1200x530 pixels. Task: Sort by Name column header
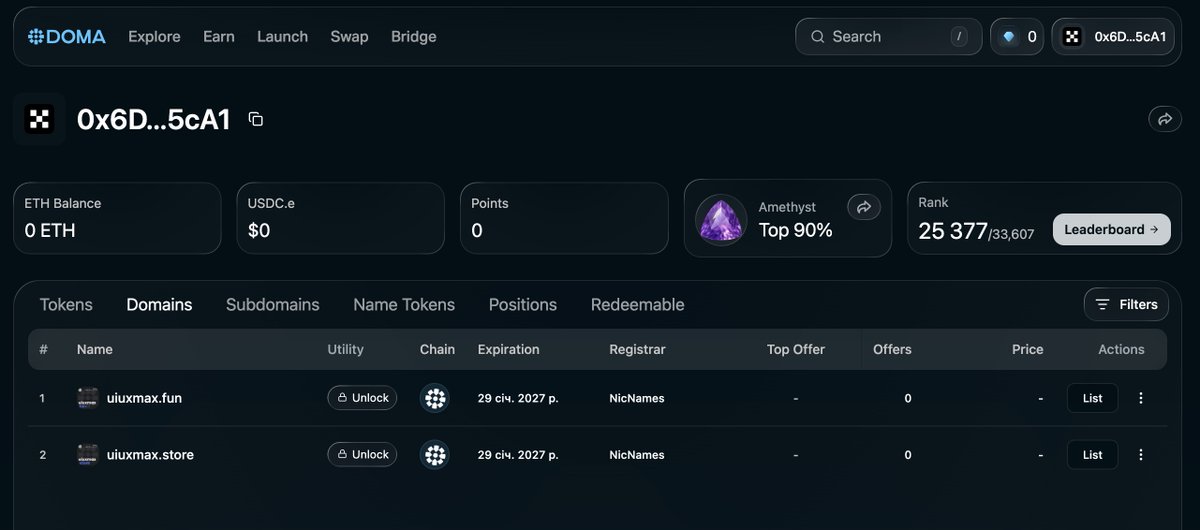coord(95,350)
